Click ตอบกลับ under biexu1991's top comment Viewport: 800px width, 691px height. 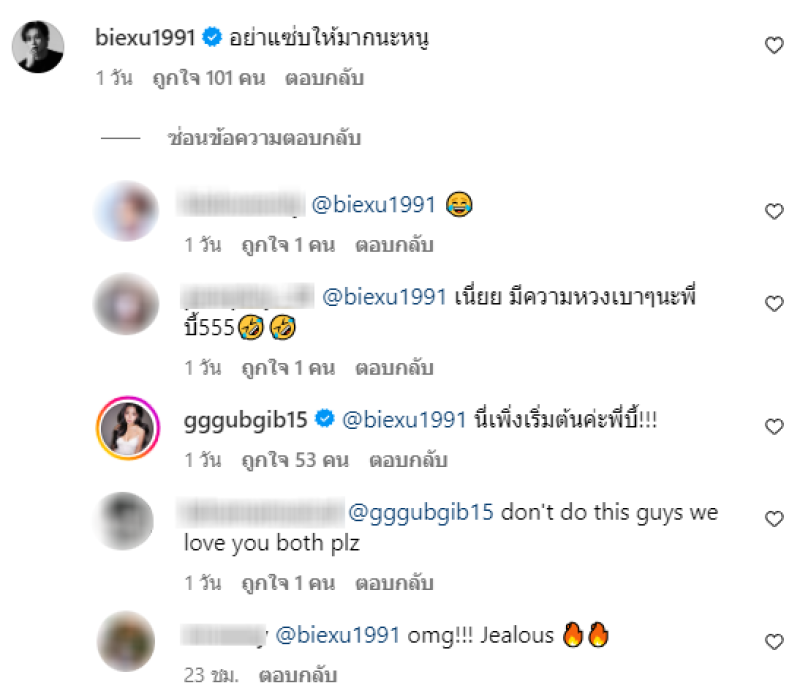click(x=324, y=78)
